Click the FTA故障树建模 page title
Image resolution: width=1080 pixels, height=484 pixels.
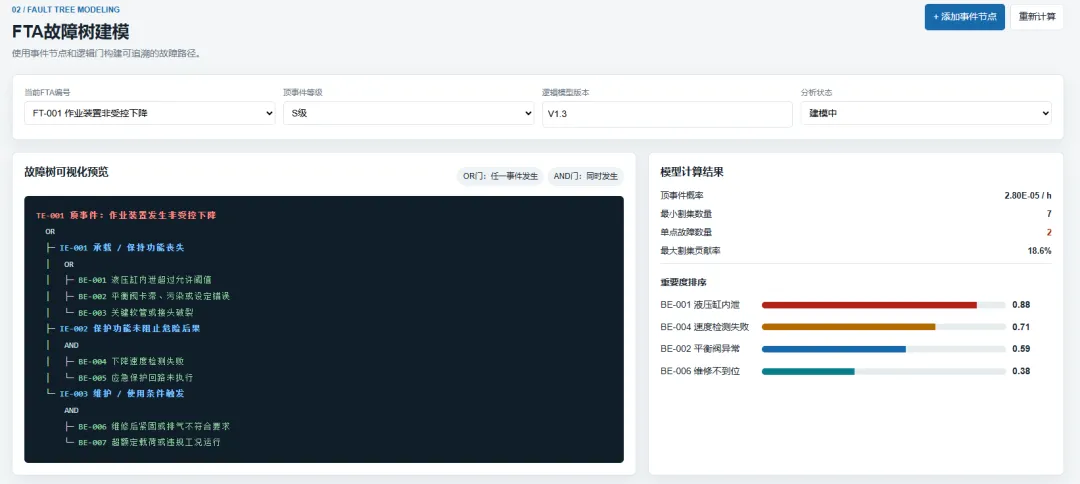tap(70, 32)
